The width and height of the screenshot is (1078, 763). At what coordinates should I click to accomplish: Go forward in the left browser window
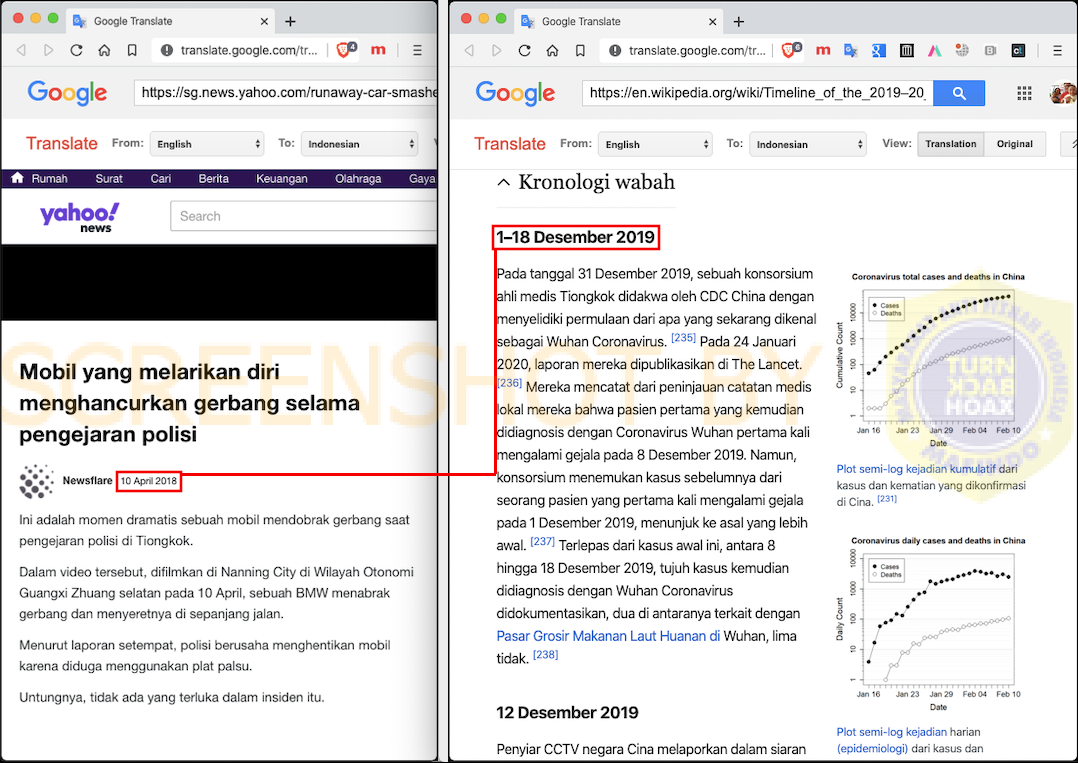tap(48, 50)
